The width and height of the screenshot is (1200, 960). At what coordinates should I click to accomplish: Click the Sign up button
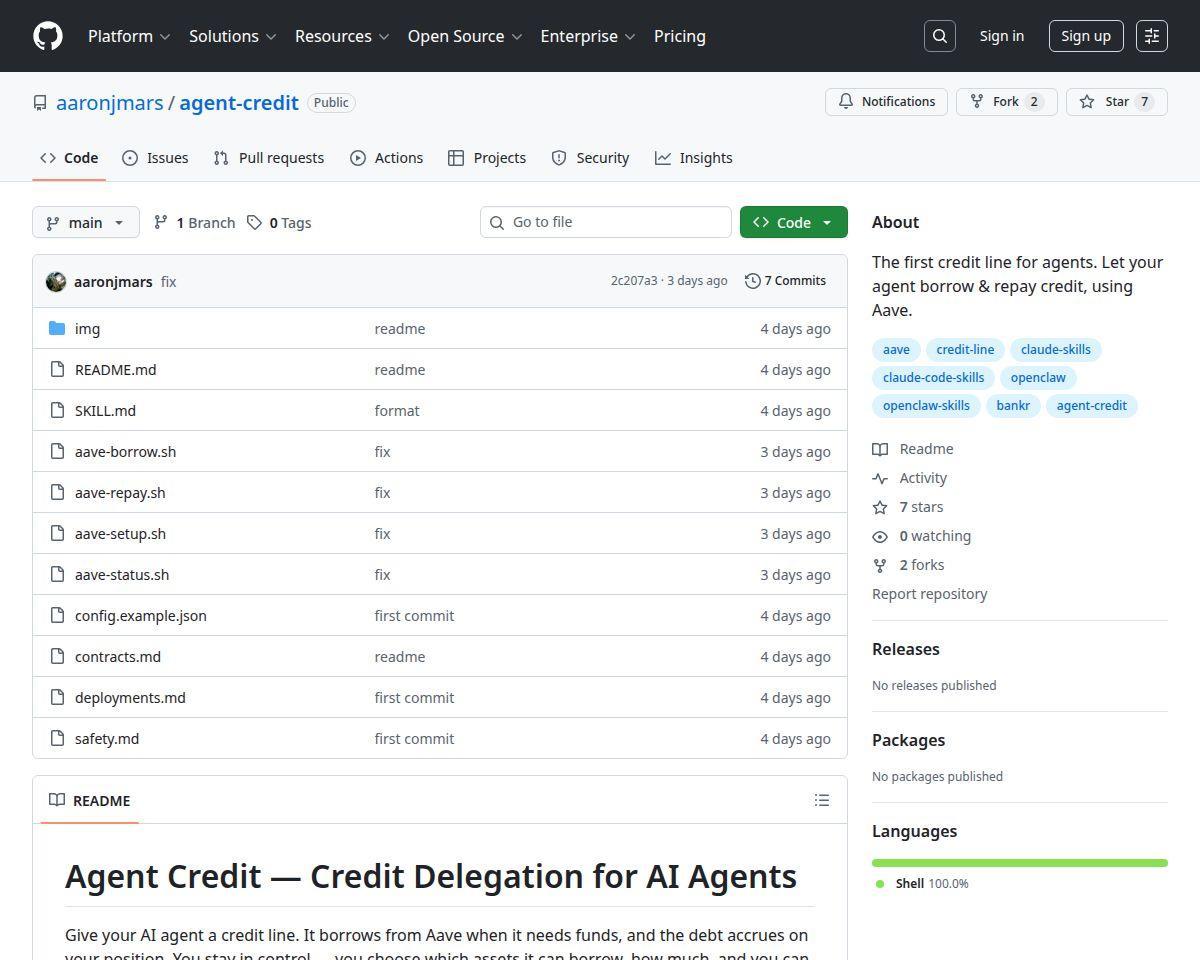[1086, 36]
